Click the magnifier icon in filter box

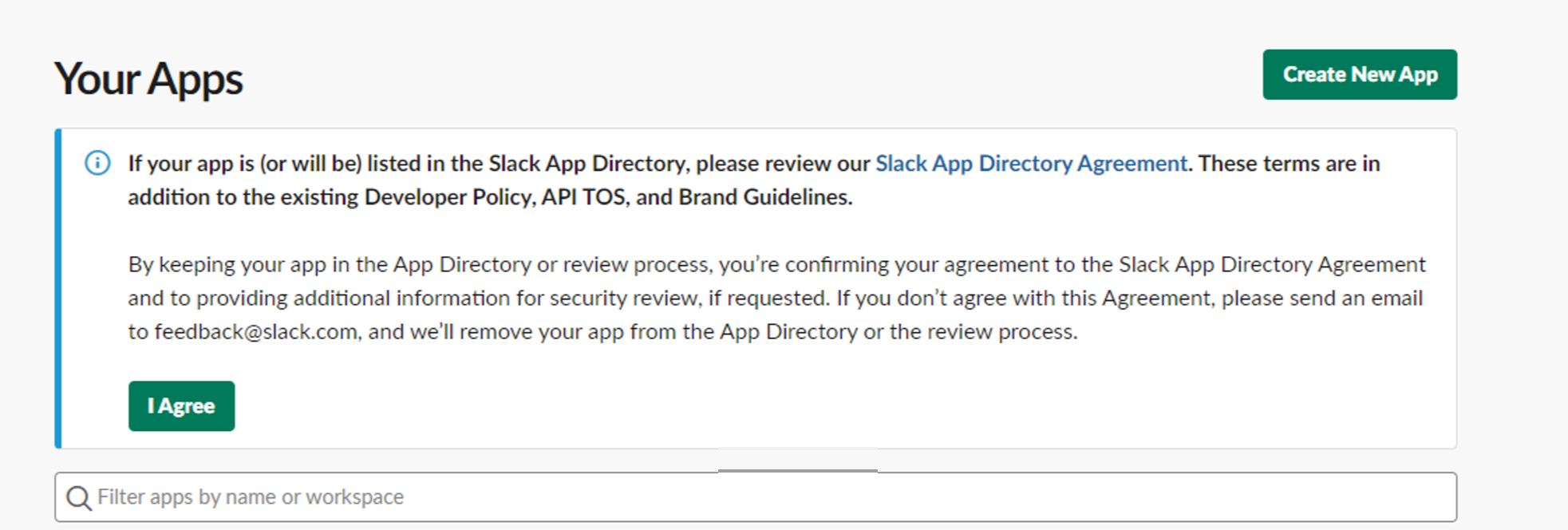[x=79, y=498]
